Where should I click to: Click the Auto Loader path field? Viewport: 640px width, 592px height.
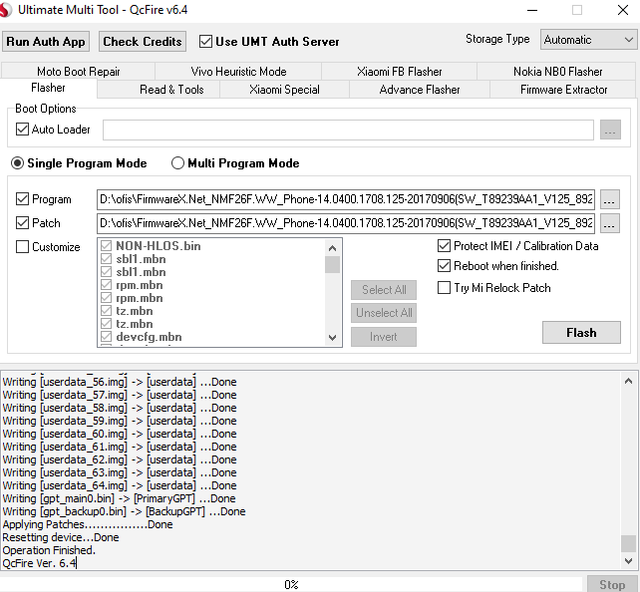point(348,130)
